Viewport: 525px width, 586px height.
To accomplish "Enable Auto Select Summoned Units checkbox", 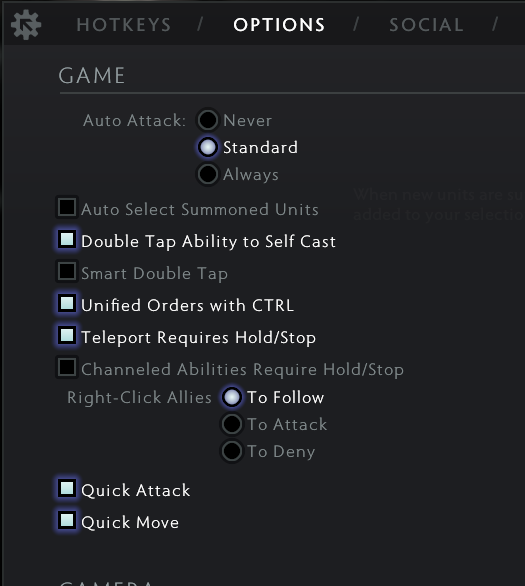I will [67, 207].
